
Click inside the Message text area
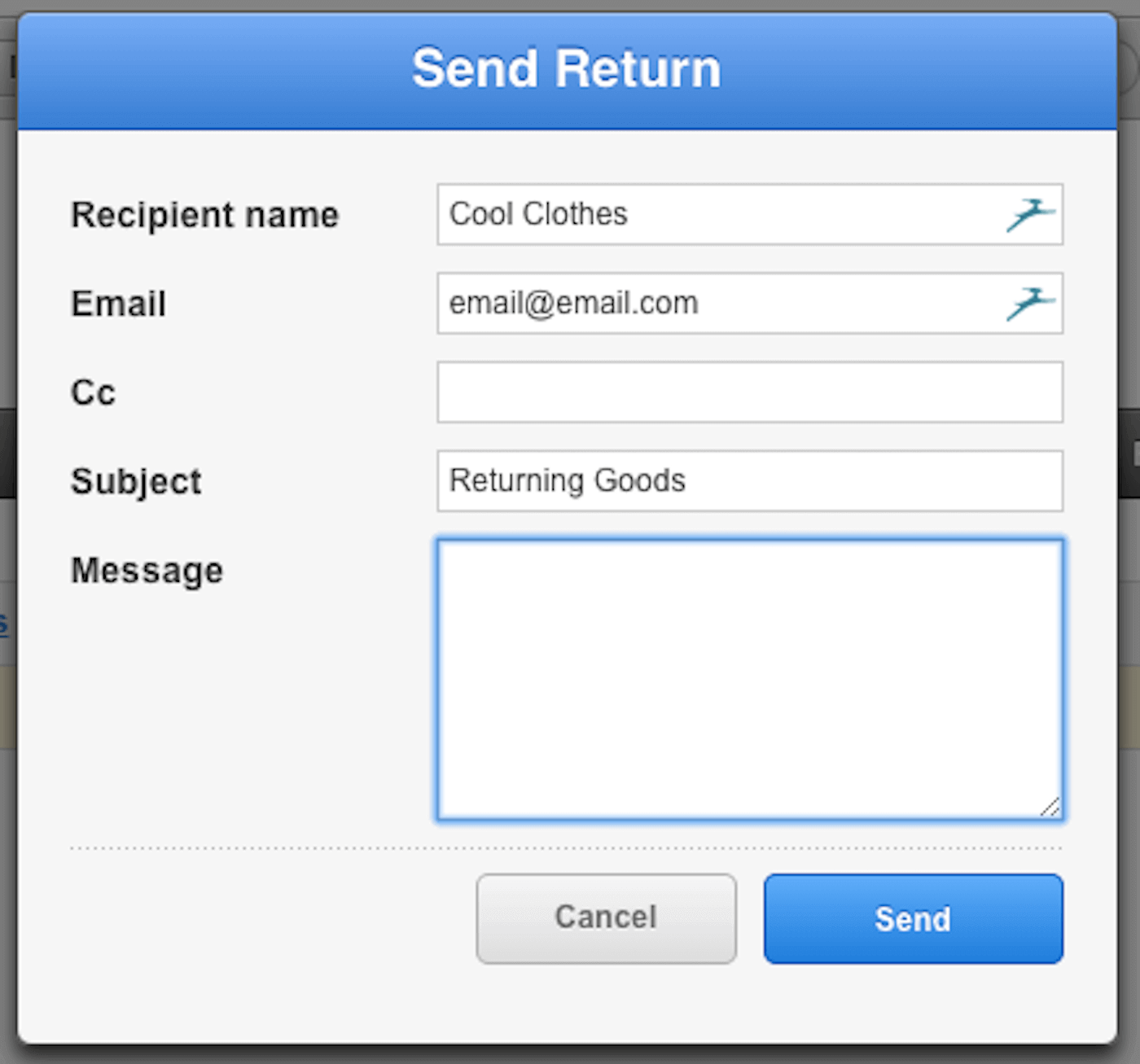click(x=749, y=679)
